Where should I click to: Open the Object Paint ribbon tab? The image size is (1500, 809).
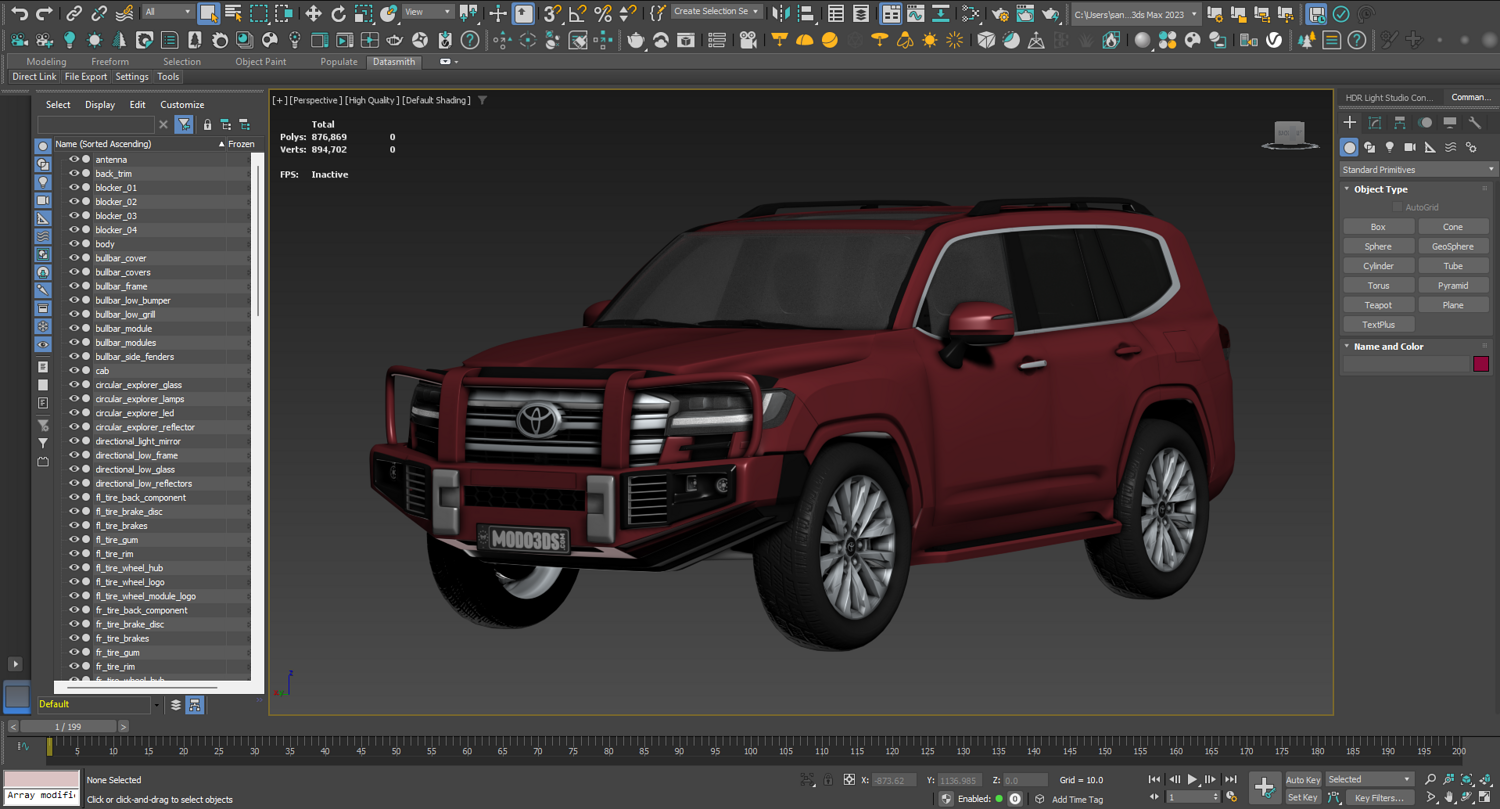pos(260,62)
